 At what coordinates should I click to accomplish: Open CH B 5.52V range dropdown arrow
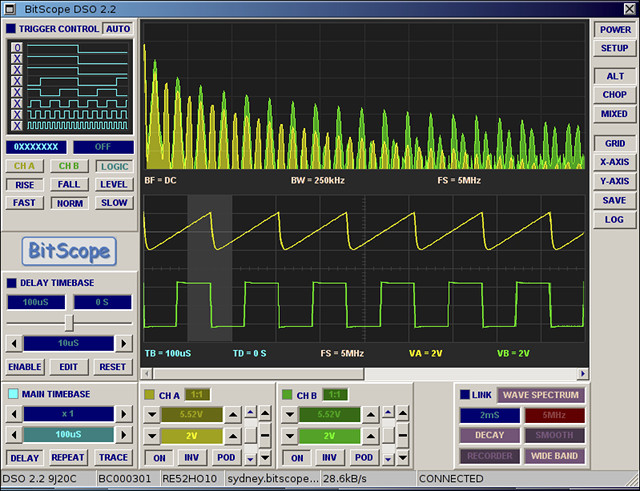pos(289,415)
